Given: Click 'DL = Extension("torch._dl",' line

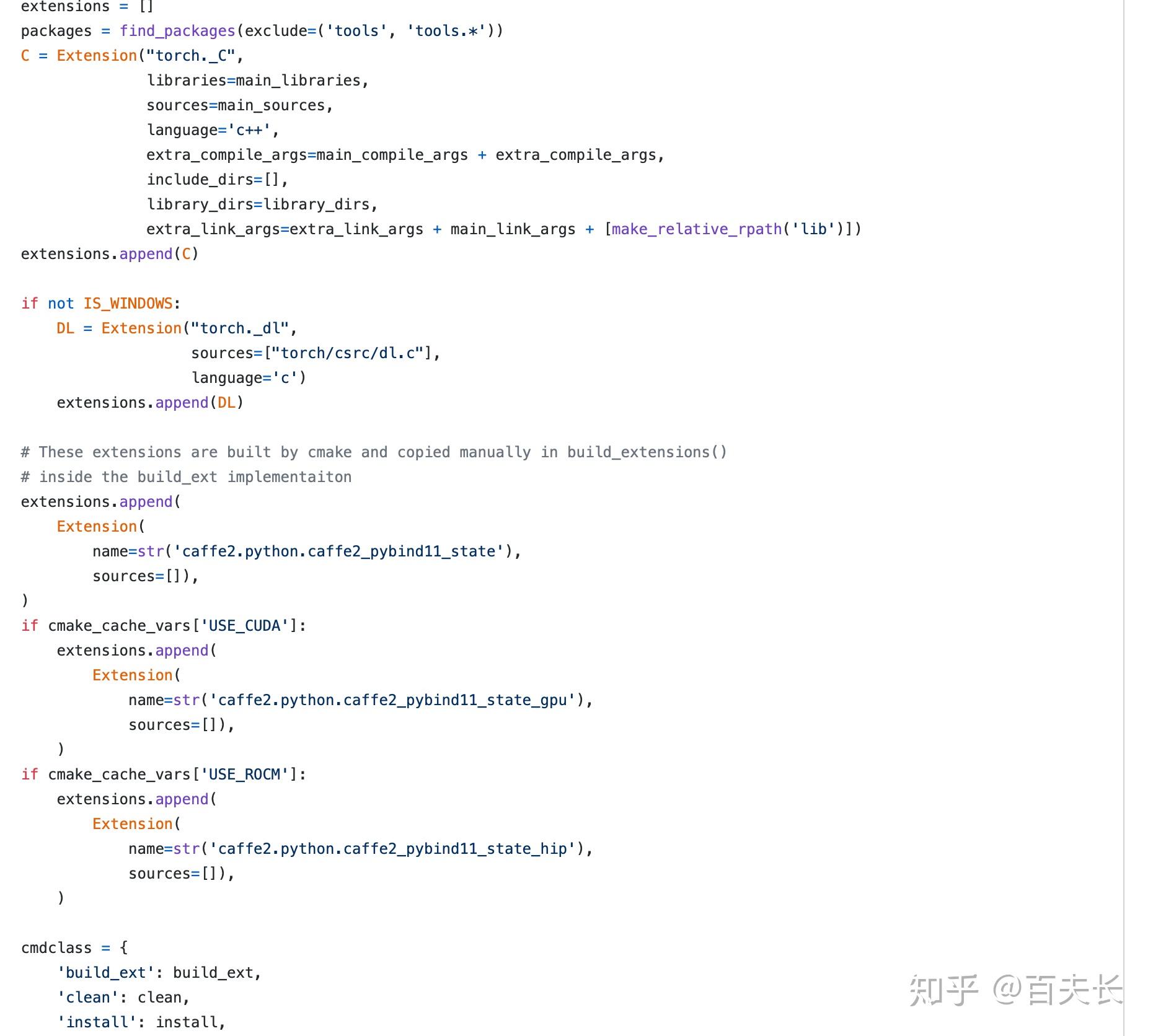Looking at the screenshot, I should 177,328.
